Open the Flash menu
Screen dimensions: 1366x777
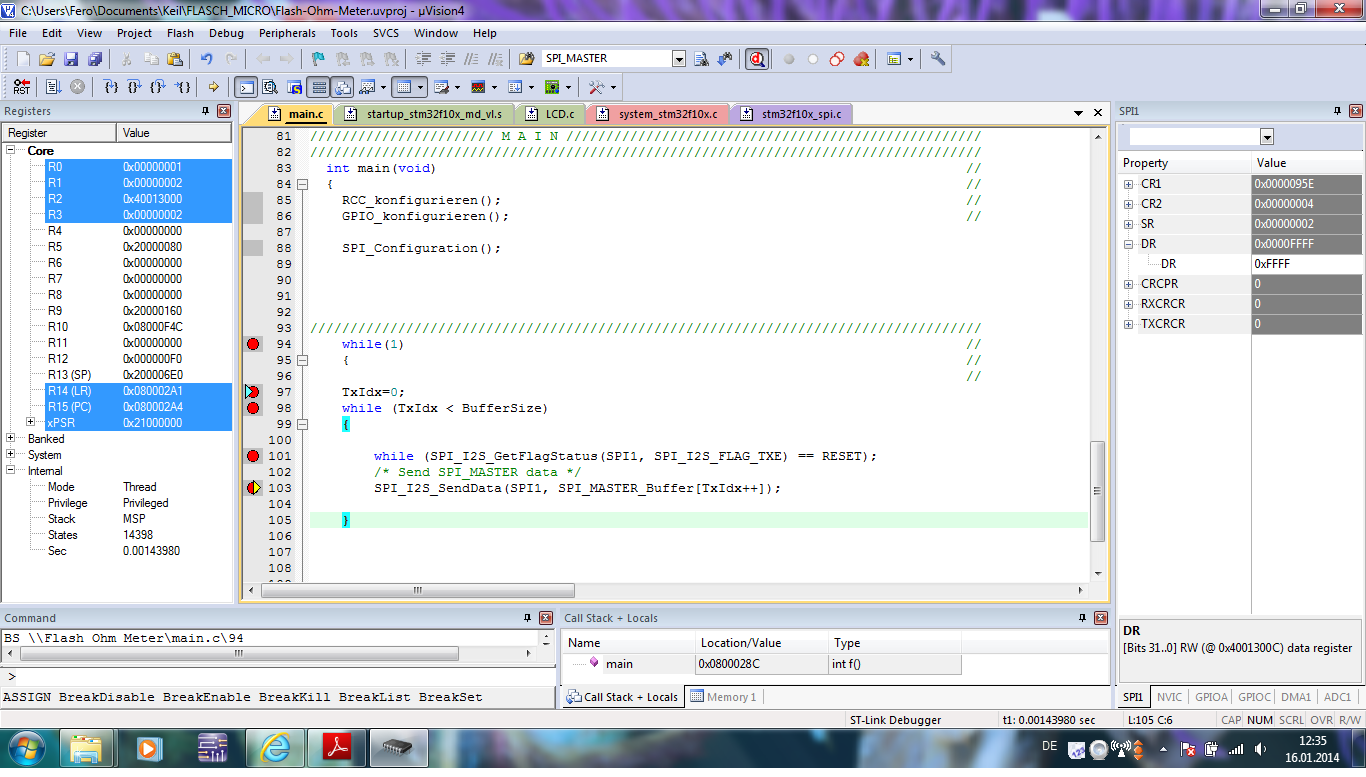(180, 33)
